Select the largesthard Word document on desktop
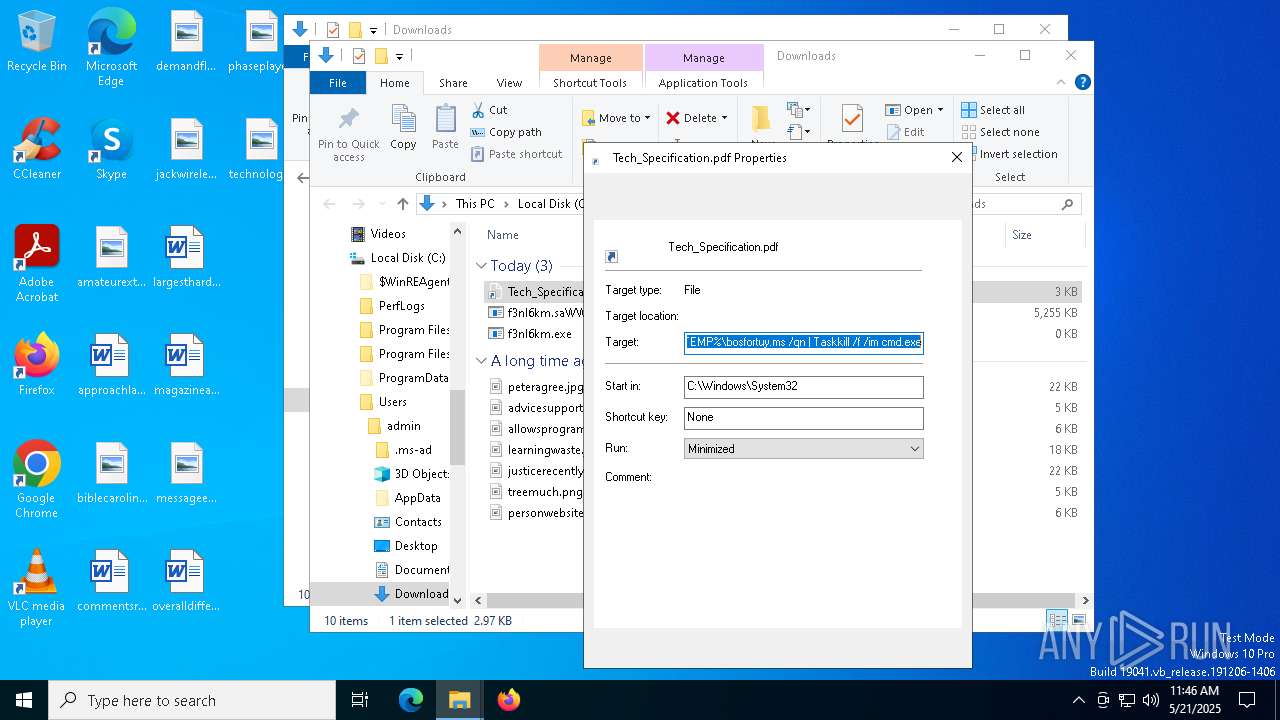The width and height of the screenshot is (1280, 720). pyautogui.click(x=186, y=257)
